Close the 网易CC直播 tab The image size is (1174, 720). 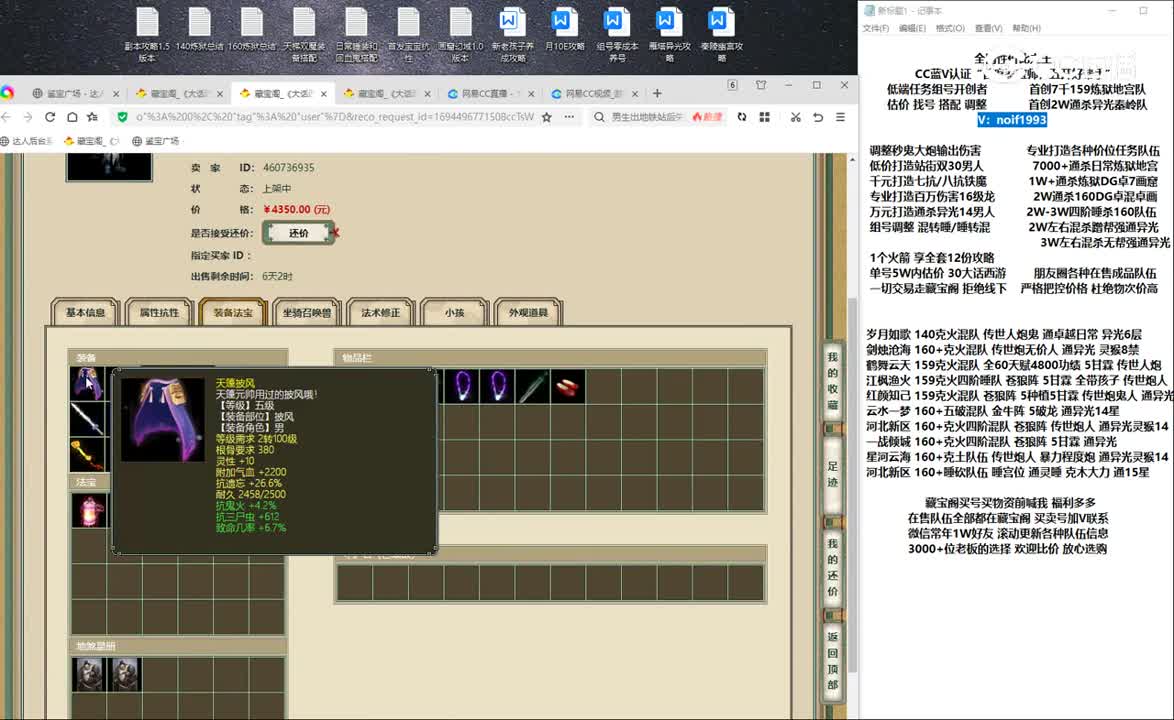[x=531, y=94]
